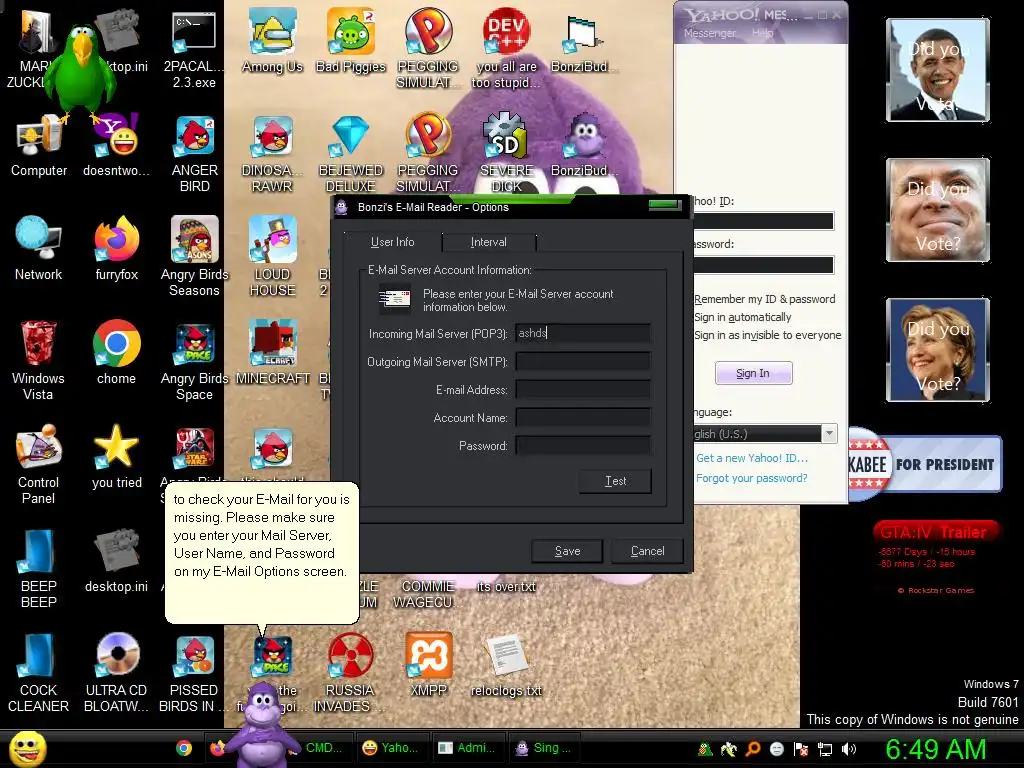This screenshot has width=1024, height=768.
Task: Click the smiley Start button
Action: (x=27, y=749)
